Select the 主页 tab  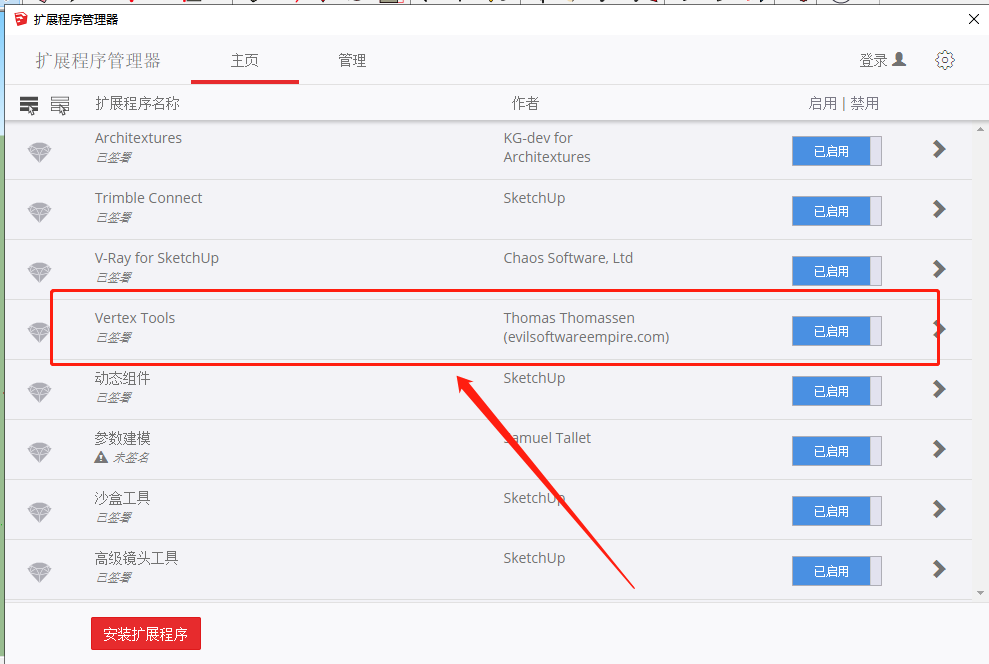click(x=245, y=61)
